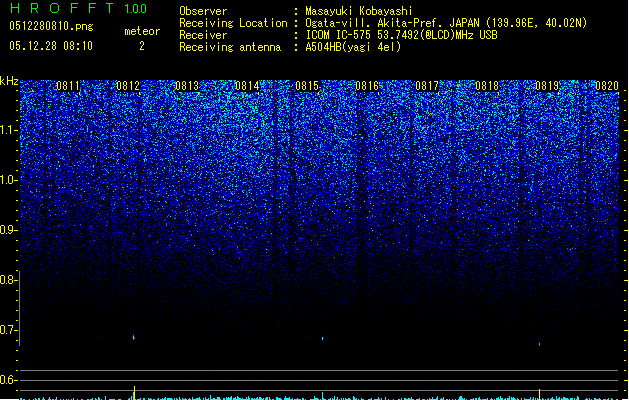629x400 pixels.
Task: Click the 0820 time marker
Action: click(607, 85)
